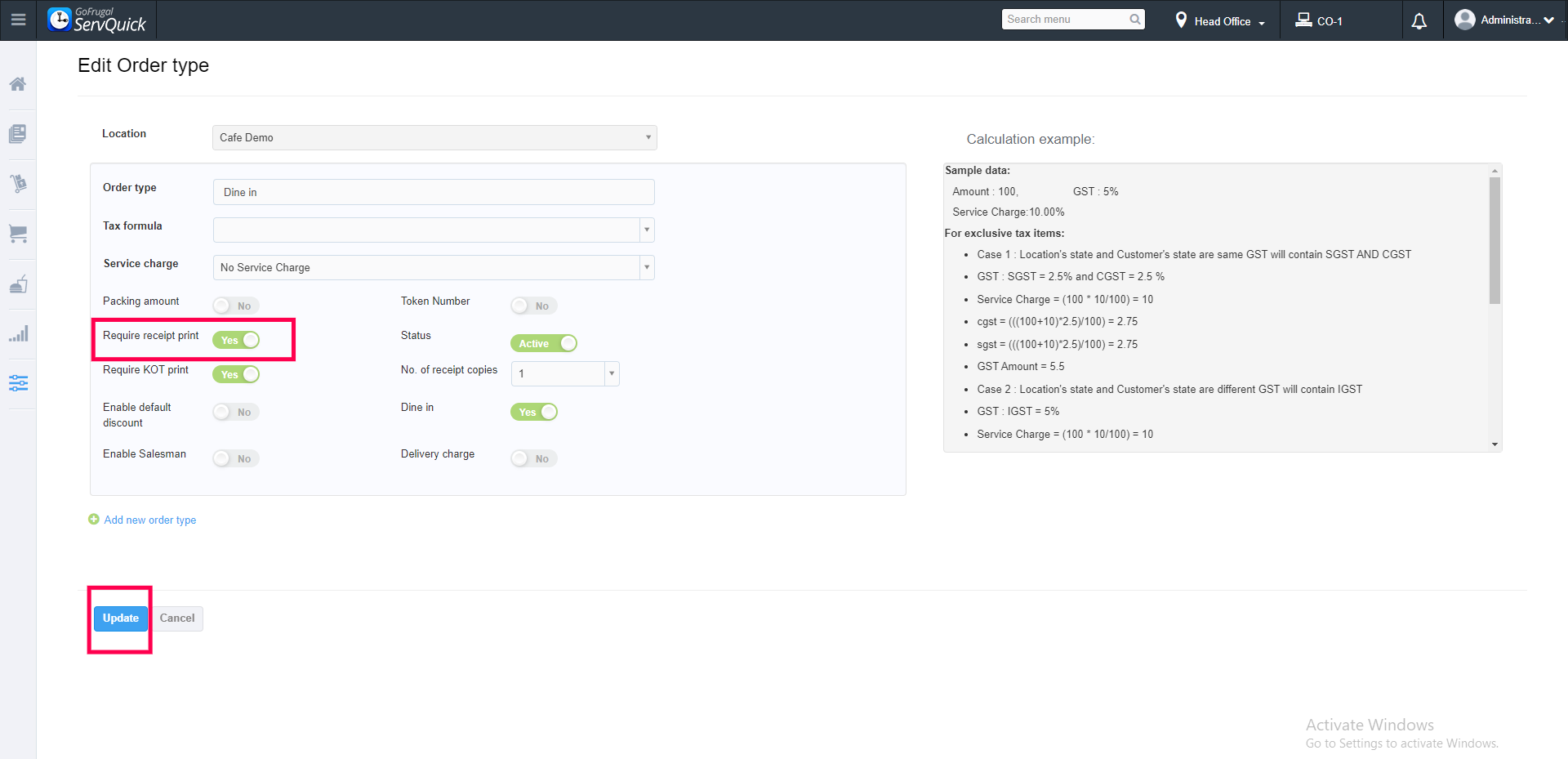Open the stacked documents sidebar icon
This screenshot has height=759, width=1568.
18,134
